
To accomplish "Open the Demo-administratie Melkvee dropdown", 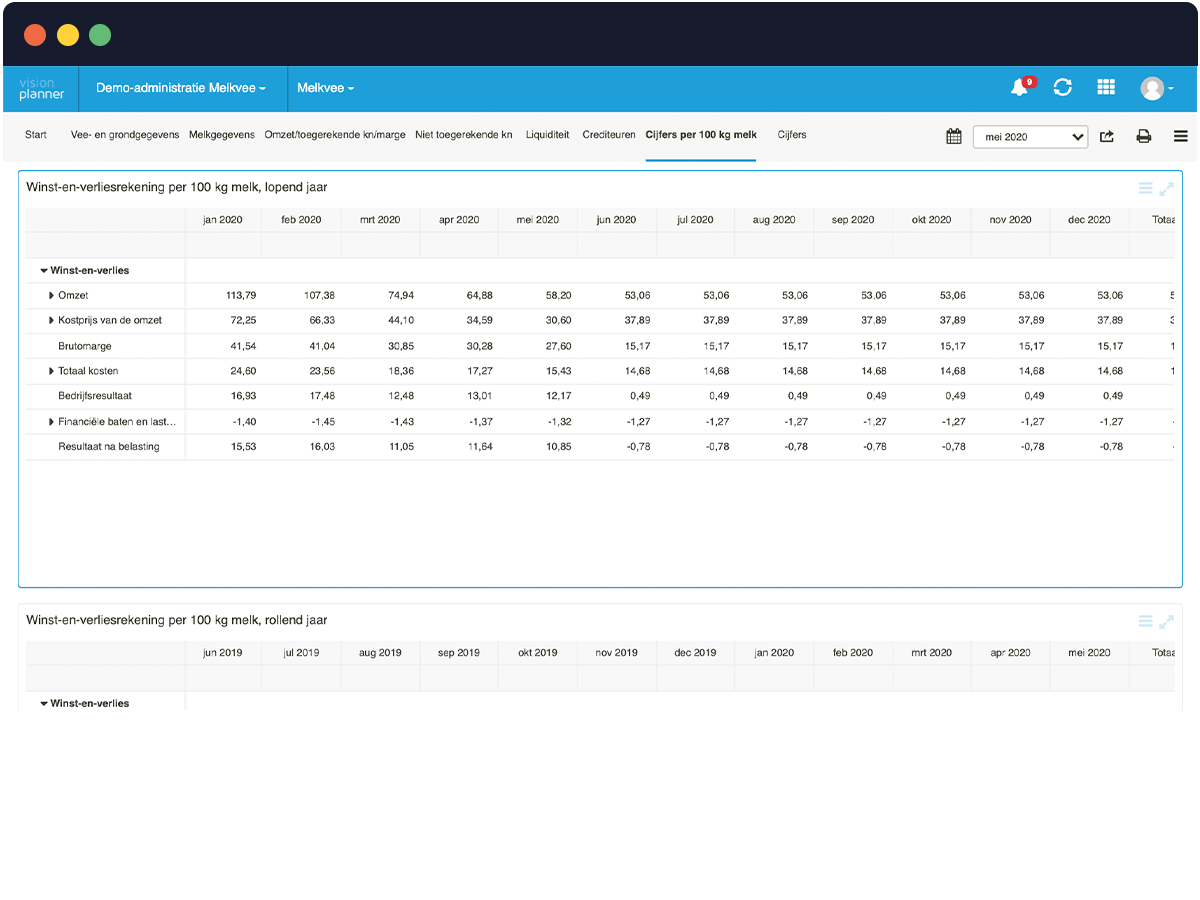I will pyautogui.click(x=181, y=88).
